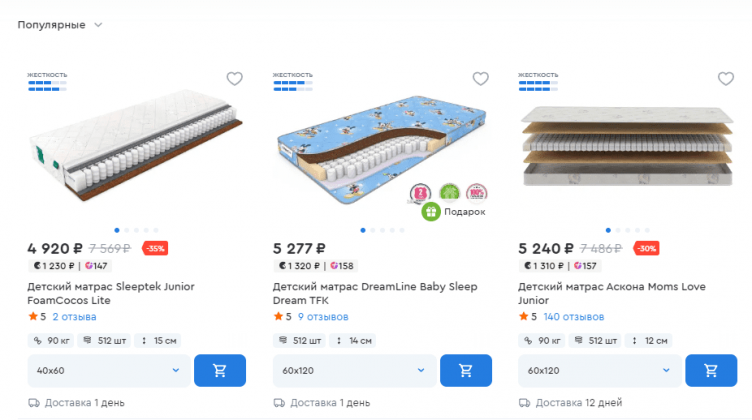Expand the 40x60 size selector
Screen dimensions: 752x420
[107, 370]
